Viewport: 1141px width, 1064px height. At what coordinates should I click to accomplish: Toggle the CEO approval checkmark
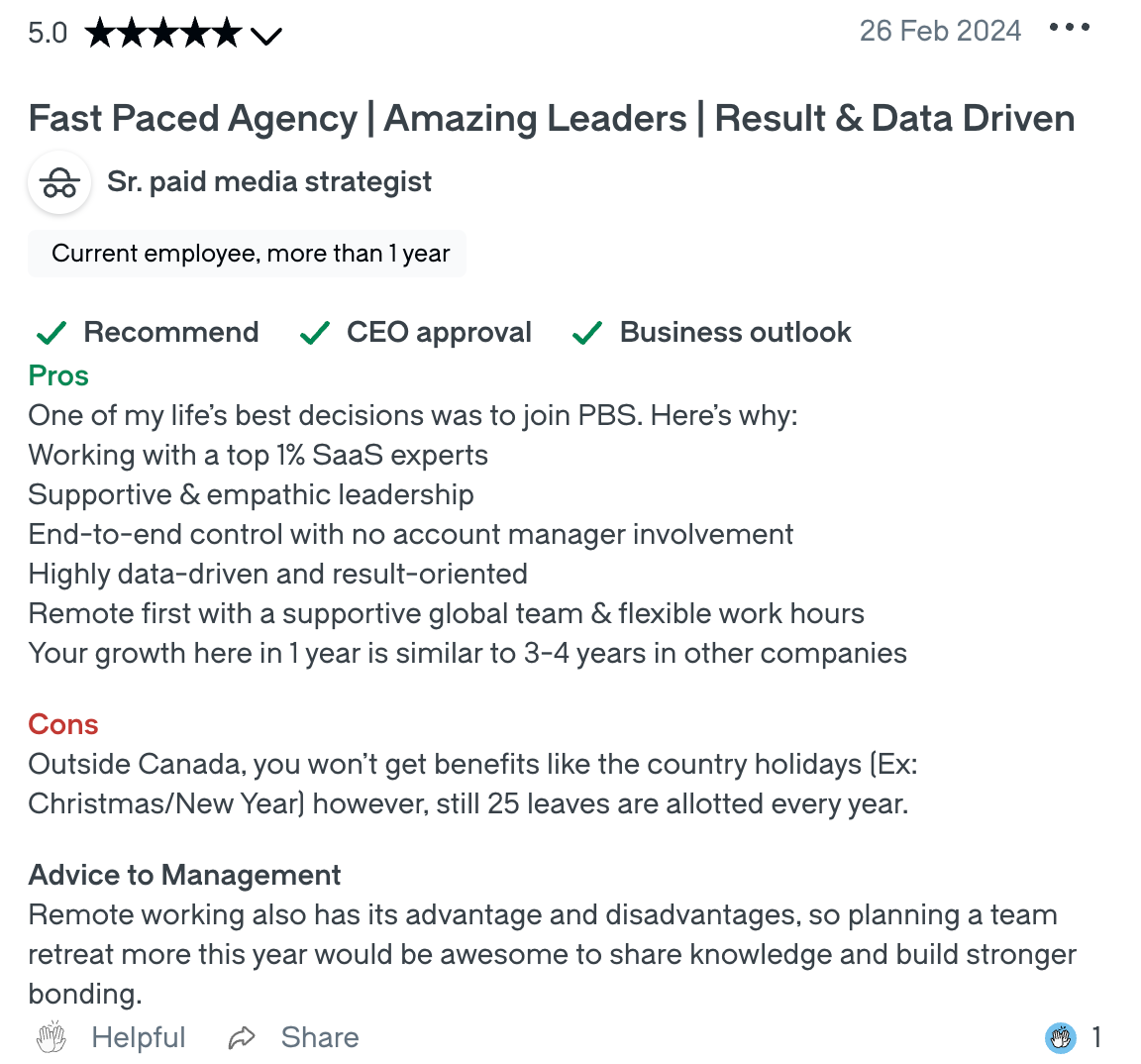click(x=314, y=332)
